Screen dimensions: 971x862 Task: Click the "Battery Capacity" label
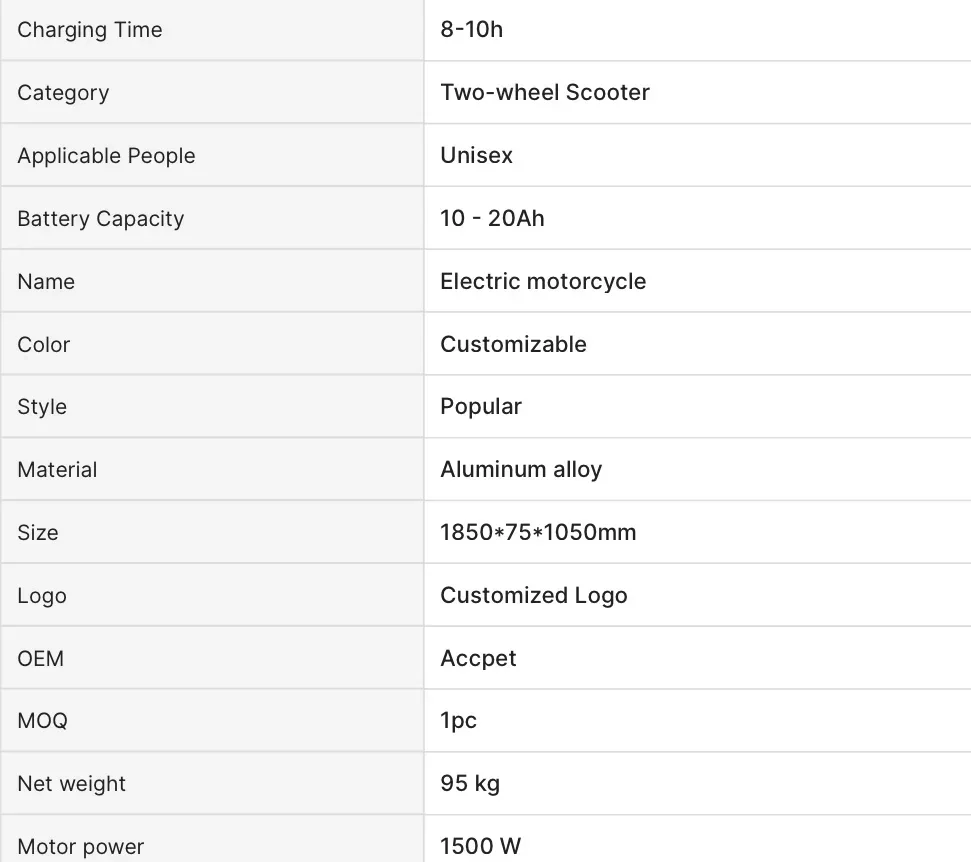point(100,219)
